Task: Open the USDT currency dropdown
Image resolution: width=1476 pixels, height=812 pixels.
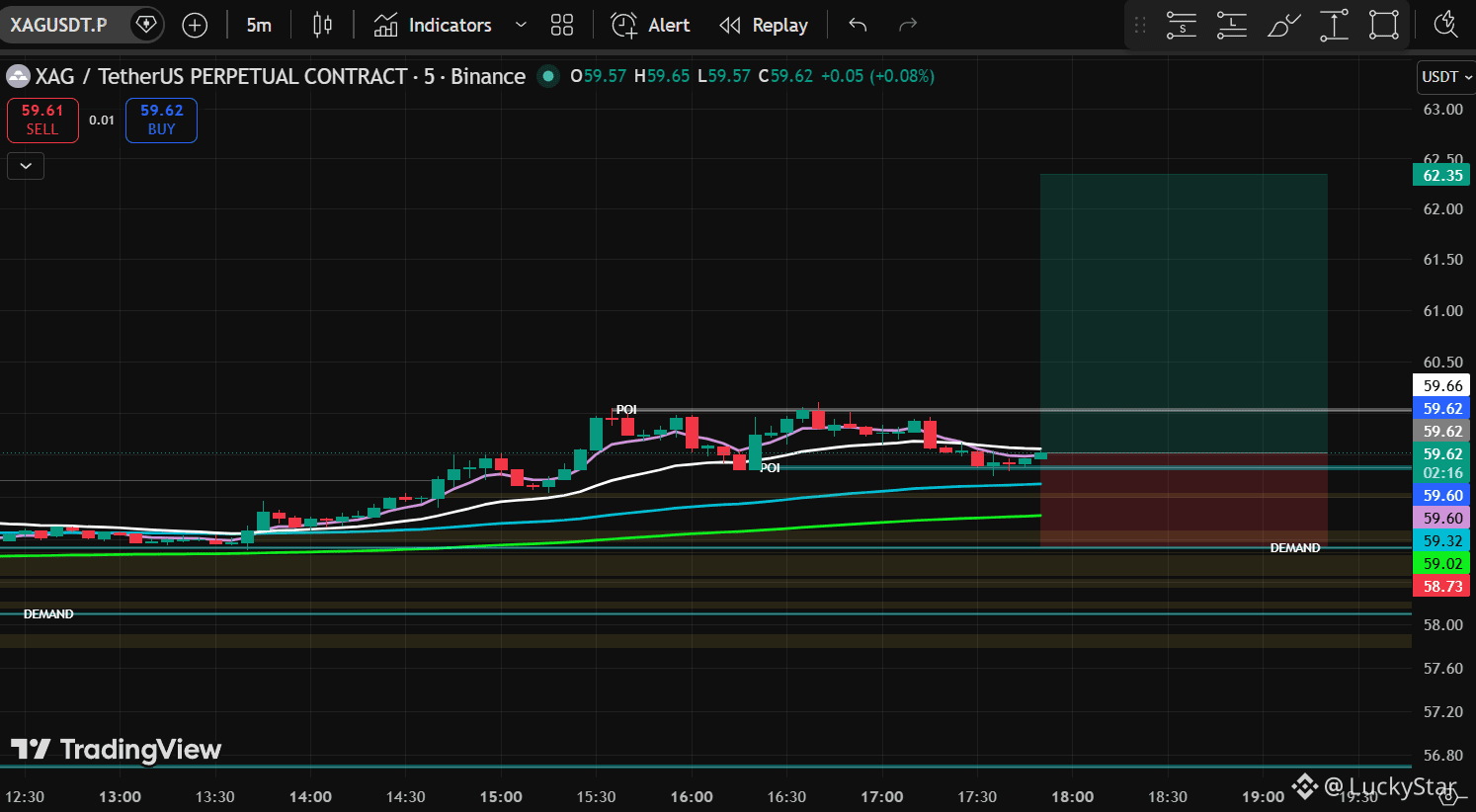Action: [1446, 77]
